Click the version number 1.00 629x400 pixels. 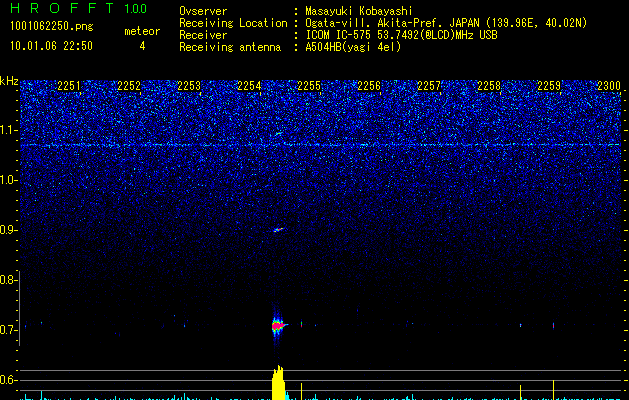tap(136, 9)
